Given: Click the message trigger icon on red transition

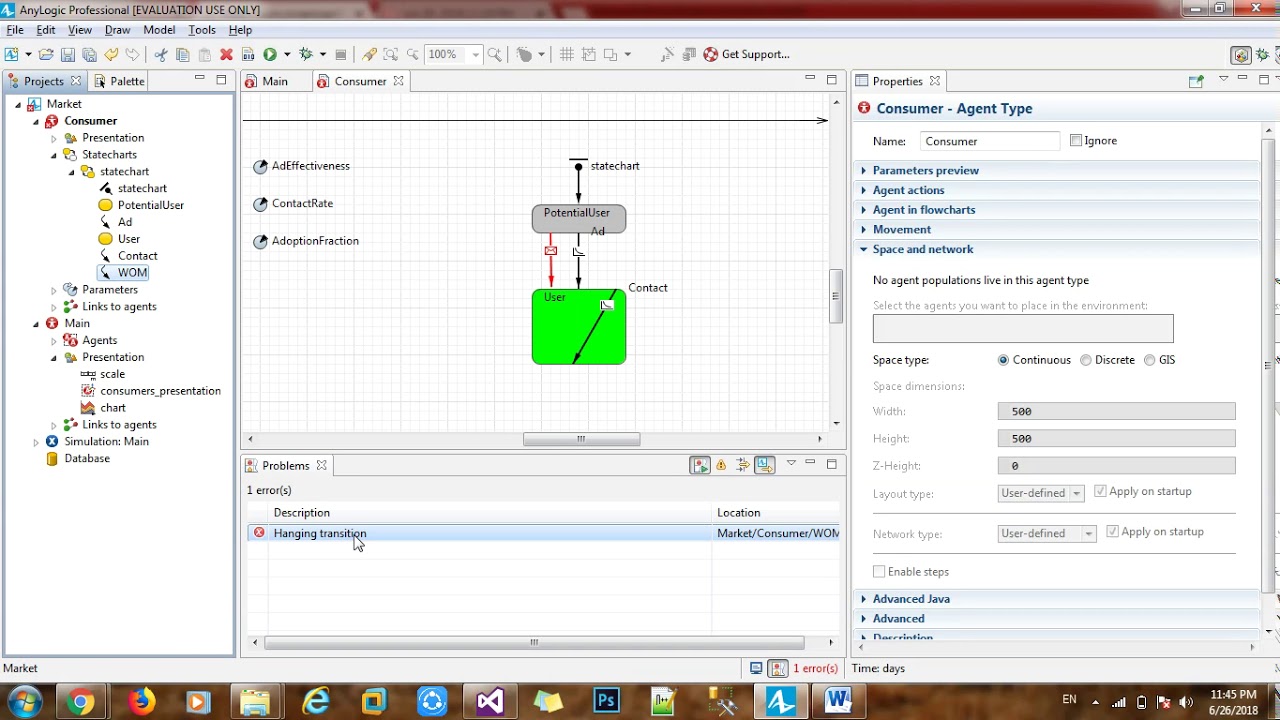Looking at the screenshot, I should pyautogui.click(x=550, y=250).
